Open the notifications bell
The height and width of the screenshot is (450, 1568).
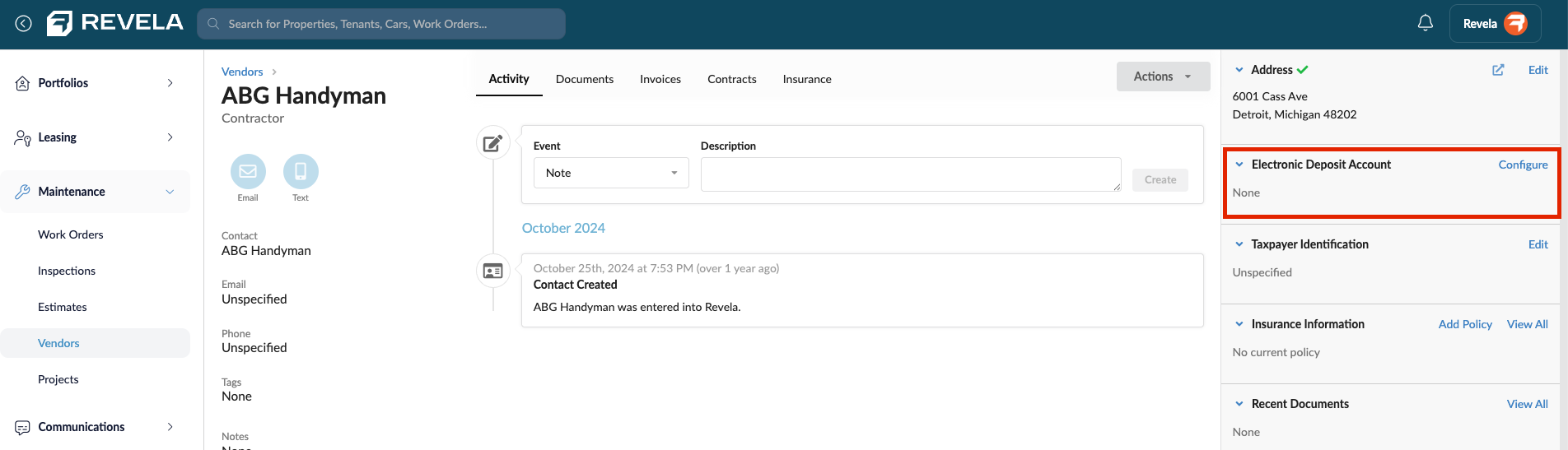pyautogui.click(x=1426, y=23)
